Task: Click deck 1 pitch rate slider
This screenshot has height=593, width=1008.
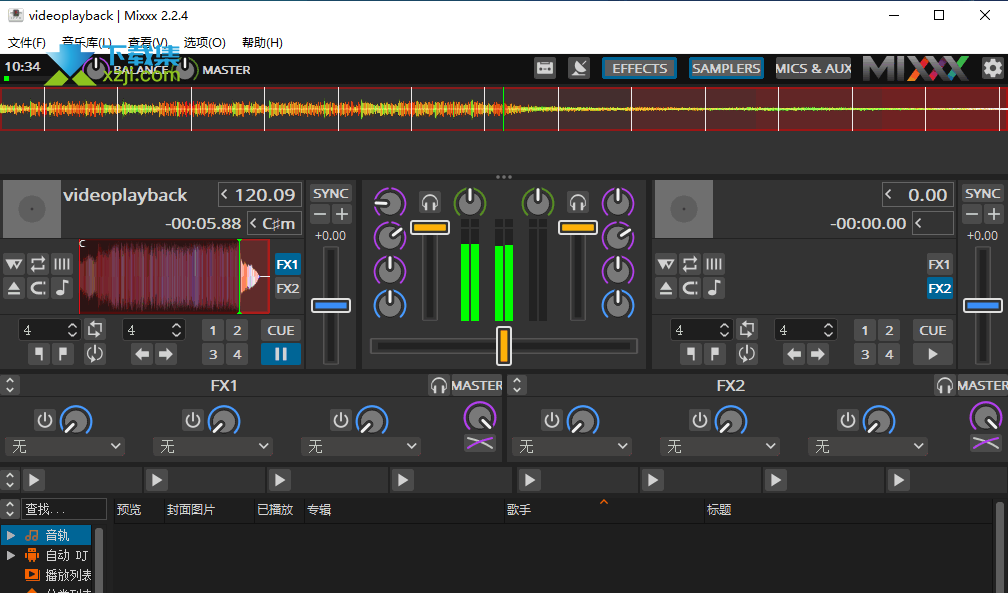Action: [331, 306]
